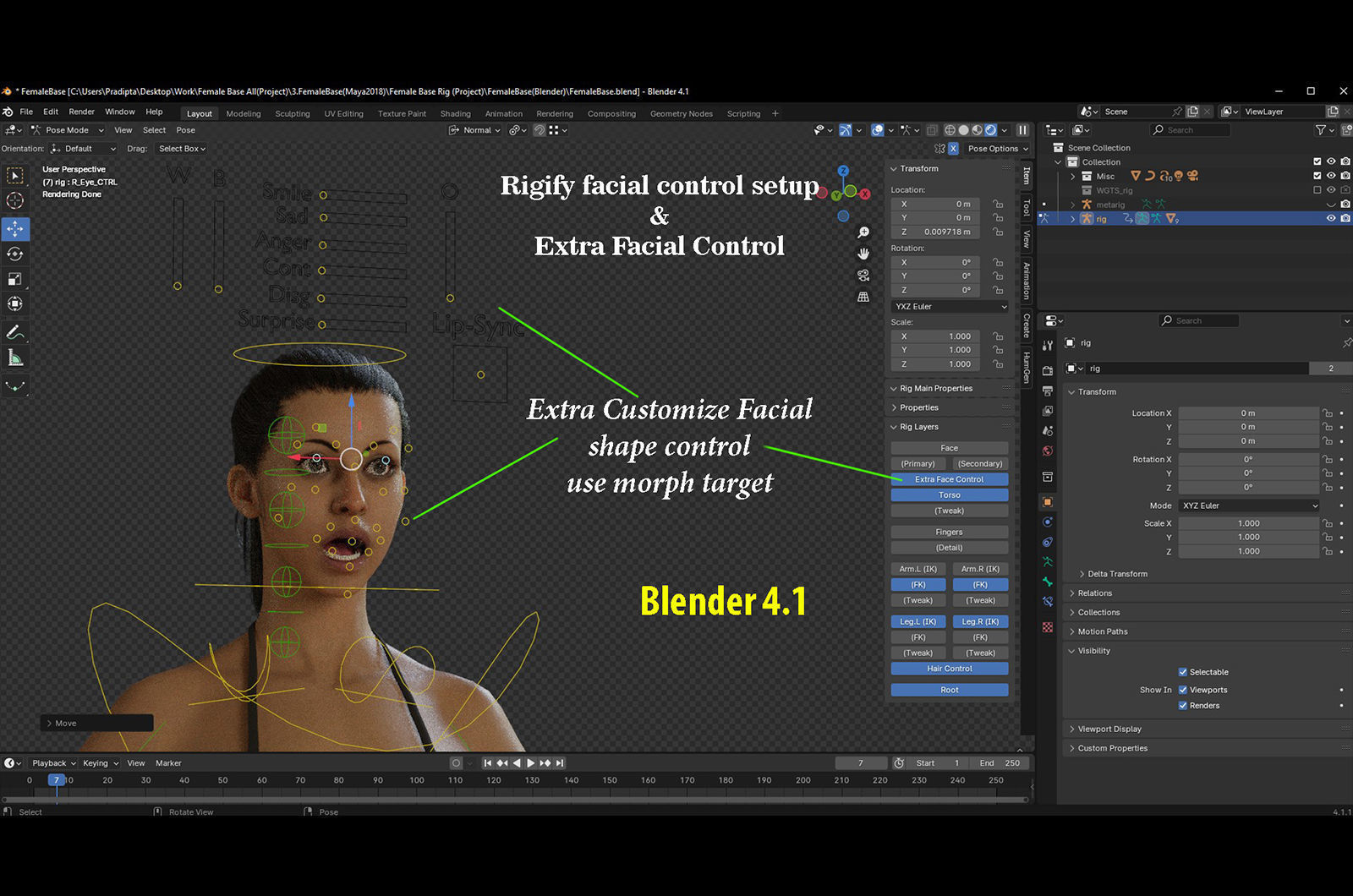Open the Normal transform orientation dropdown
1353x896 pixels.
[475, 130]
